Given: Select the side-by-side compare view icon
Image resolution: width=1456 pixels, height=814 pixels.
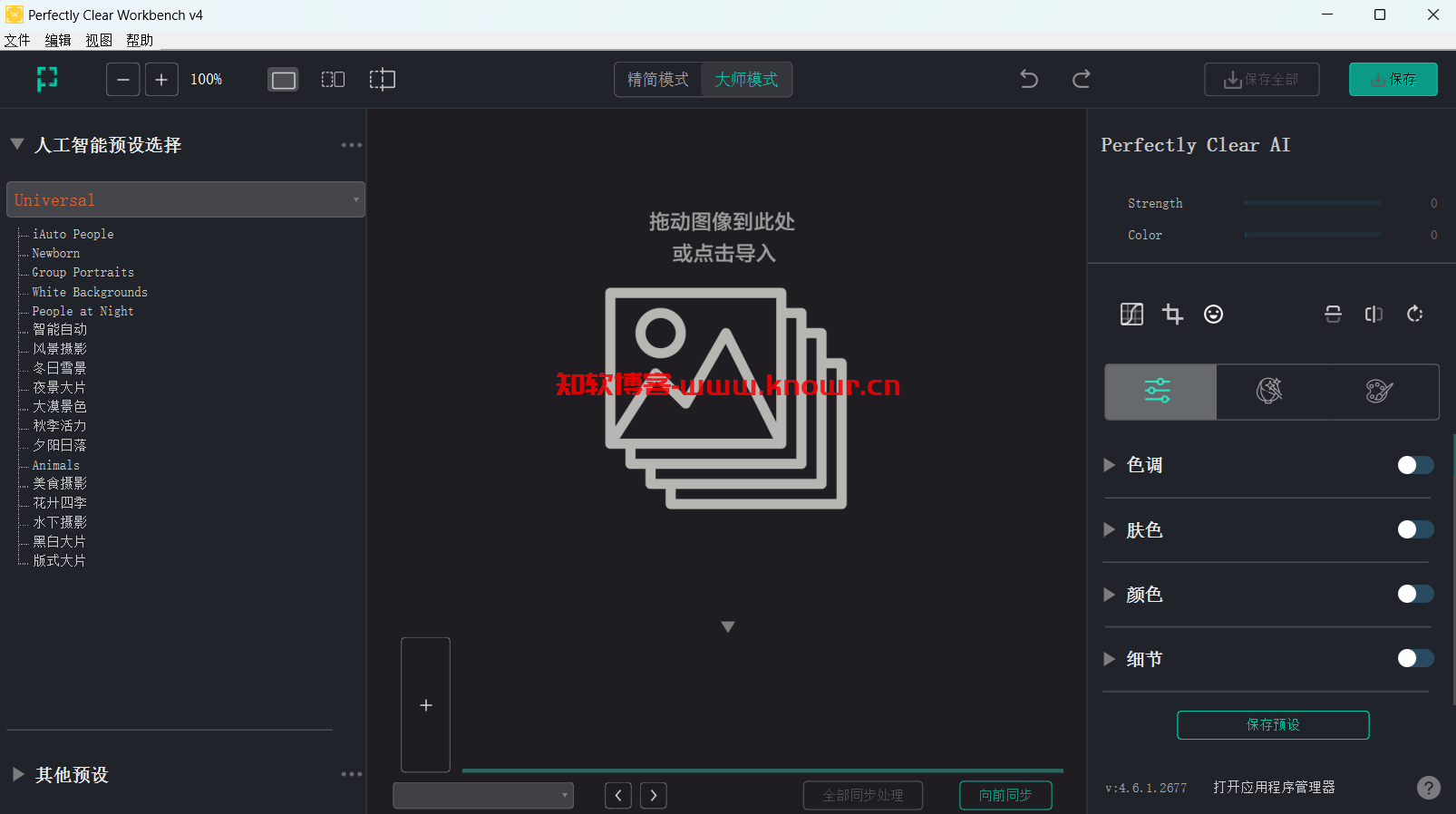Looking at the screenshot, I should (x=333, y=80).
